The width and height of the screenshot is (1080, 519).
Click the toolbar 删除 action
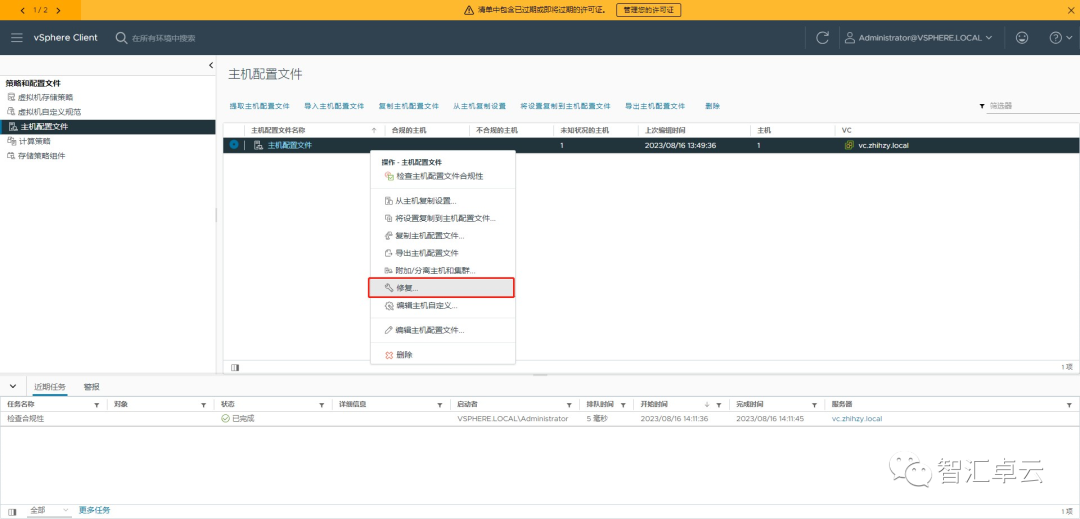712,107
